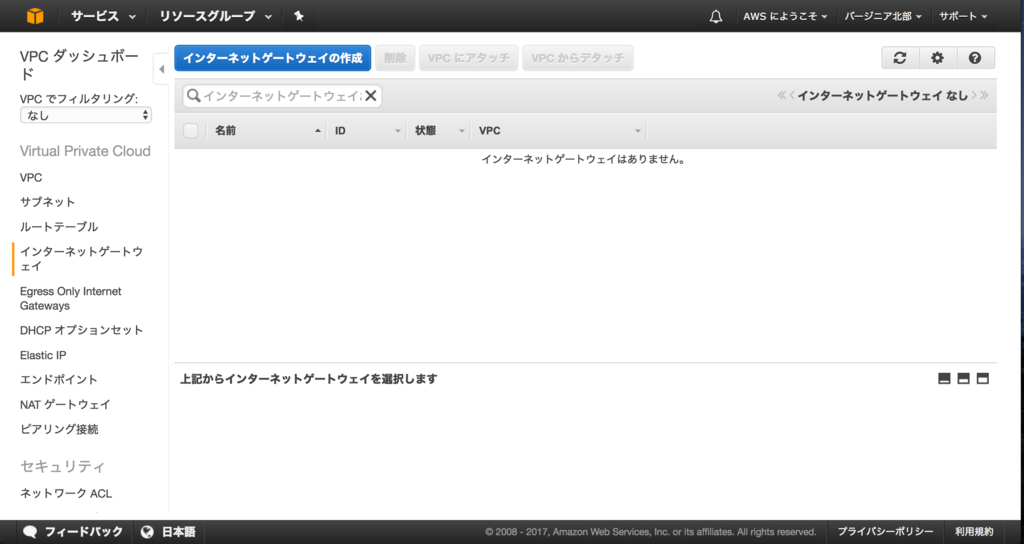Viewport: 1024px width, 544px height.
Task: Select インターネットゲートウェイ in the sidebar
Action: pyautogui.click(x=81, y=259)
